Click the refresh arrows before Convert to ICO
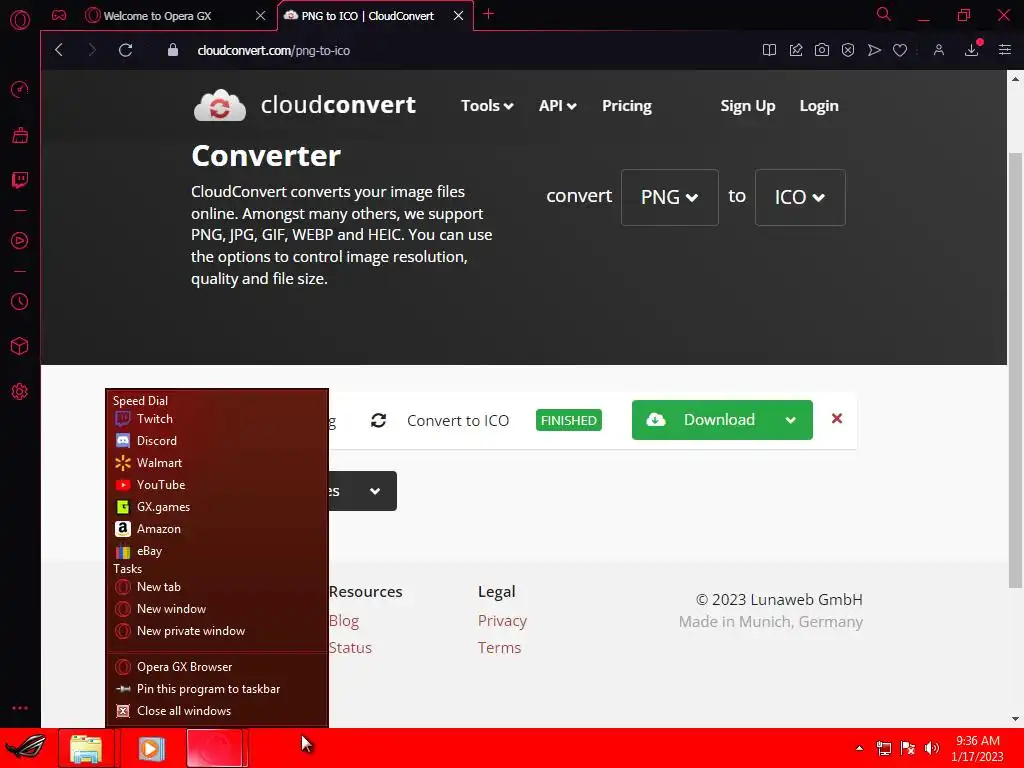The width and height of the screenshot is (1024, 768). coord(378,421)
